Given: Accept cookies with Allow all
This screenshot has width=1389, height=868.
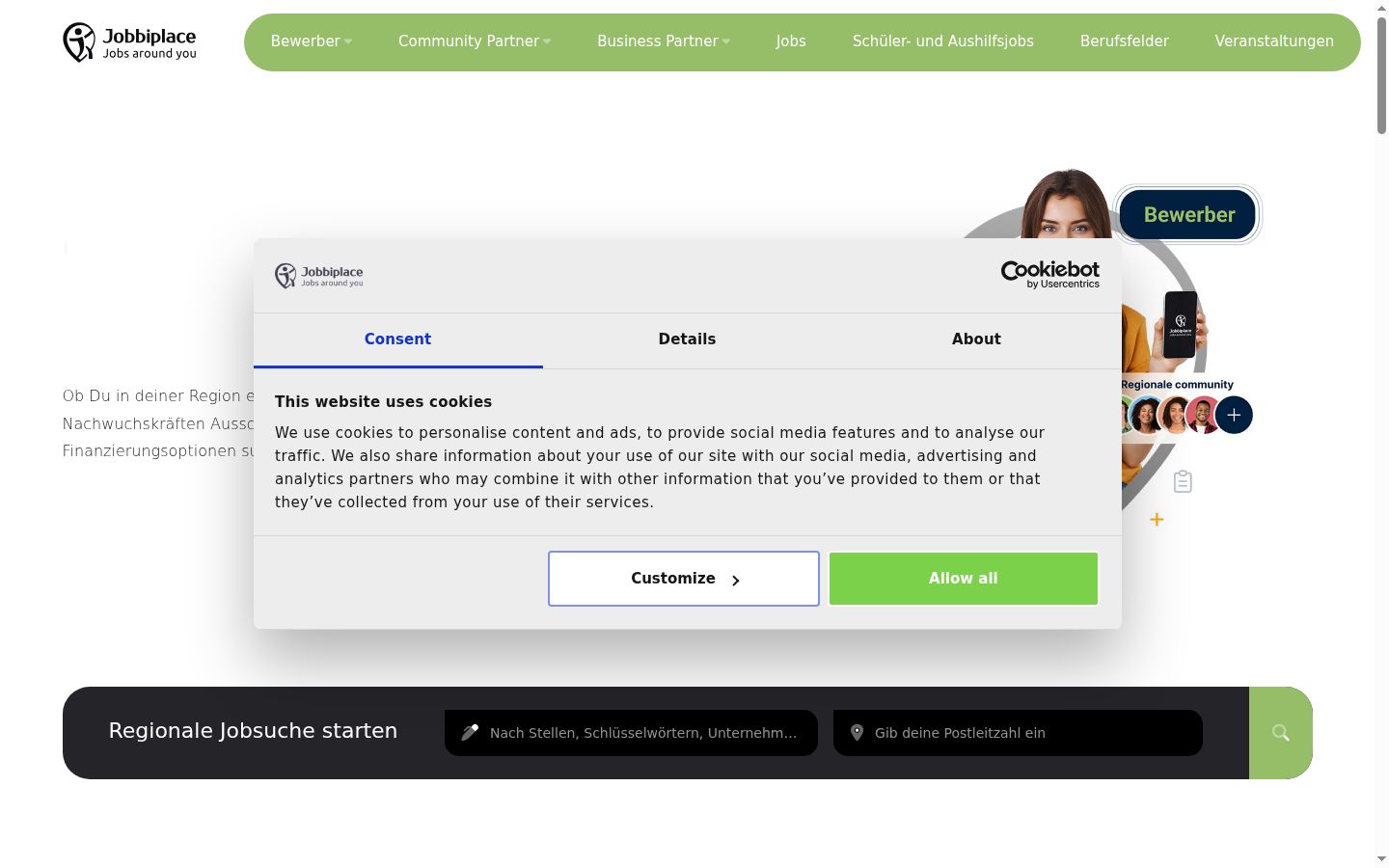Looking at the screenshot, I should [964, 579].
